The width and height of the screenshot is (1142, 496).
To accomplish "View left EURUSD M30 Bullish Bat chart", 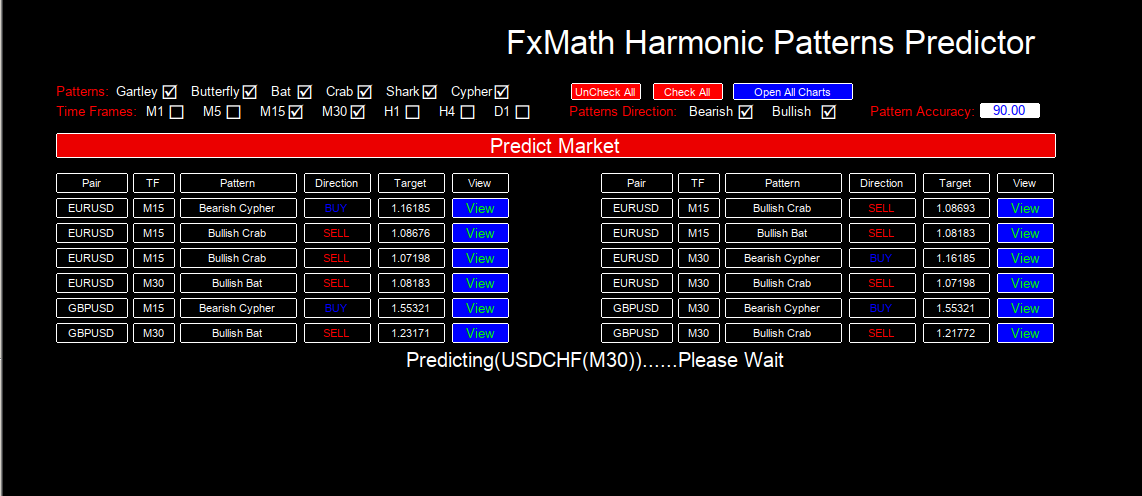I will pyautogui.click(x=480, y=283).
